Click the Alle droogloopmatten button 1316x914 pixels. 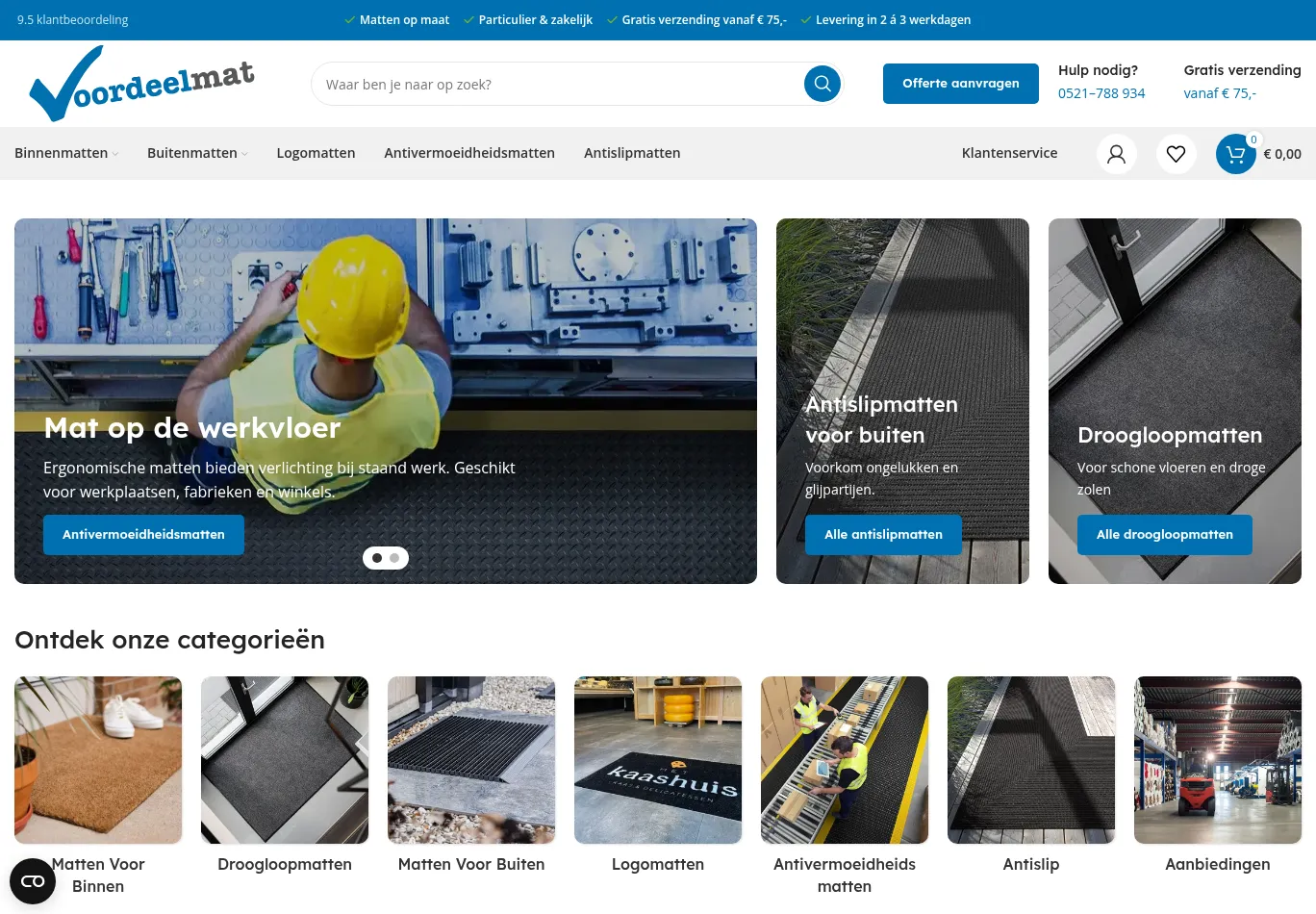[x=1164, y=535]
